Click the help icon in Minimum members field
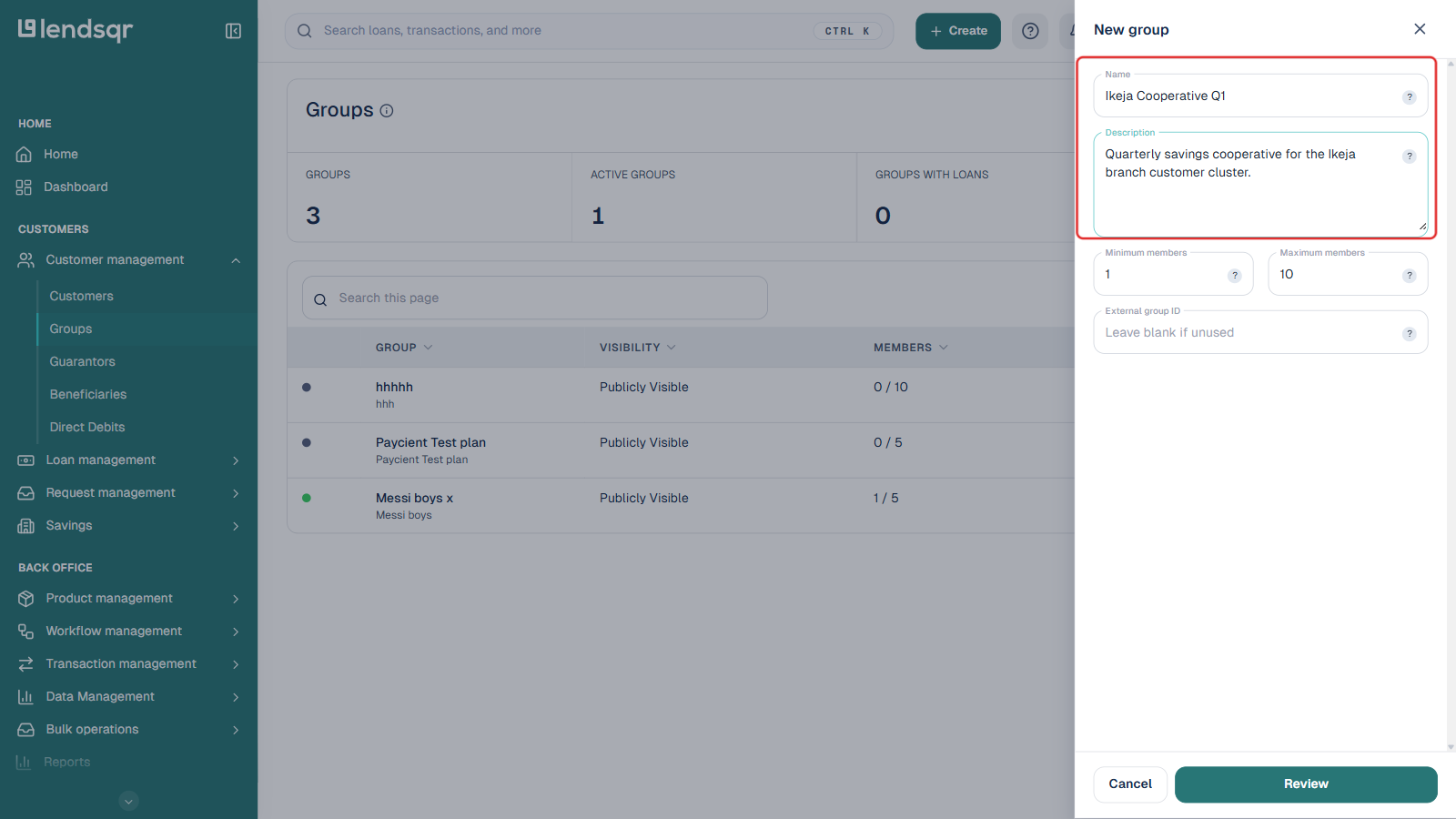Screen dimensions: 1456x819 (1235, 276)
